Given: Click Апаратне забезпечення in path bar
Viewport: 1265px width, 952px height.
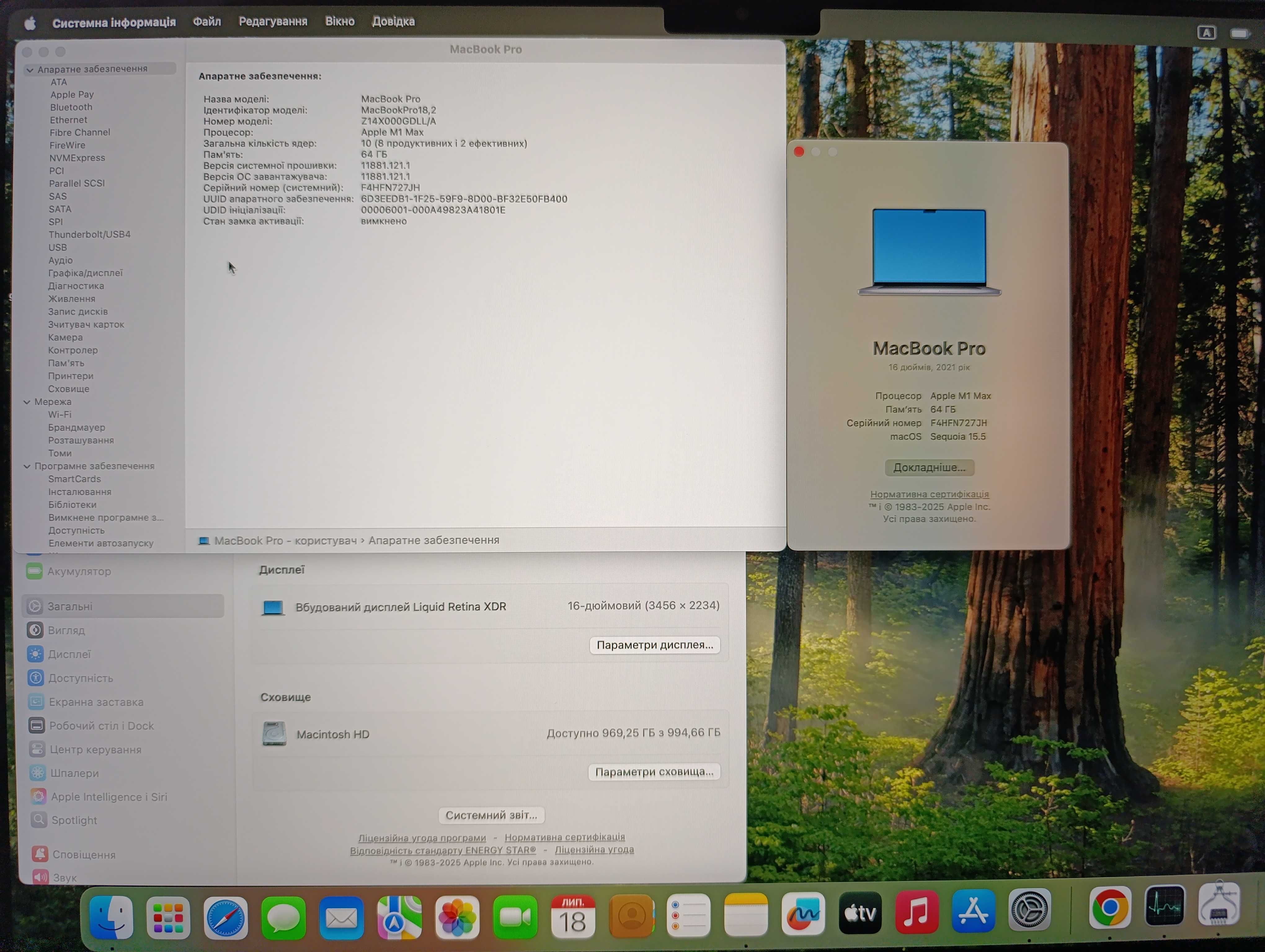Looking at the screenshot, I should (x=433, y=540).
